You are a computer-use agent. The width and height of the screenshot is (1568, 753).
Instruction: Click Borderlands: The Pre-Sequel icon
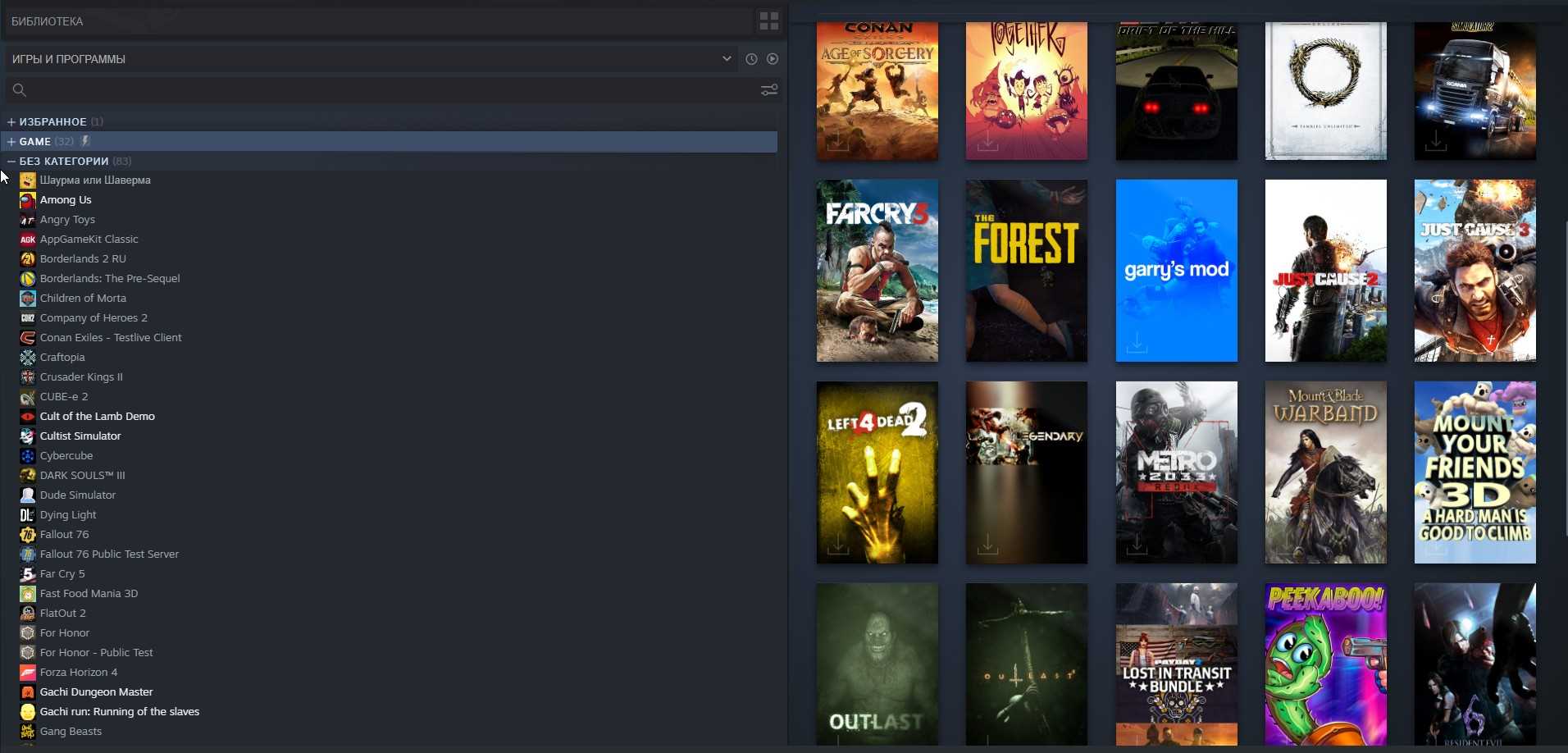(28, 279)
